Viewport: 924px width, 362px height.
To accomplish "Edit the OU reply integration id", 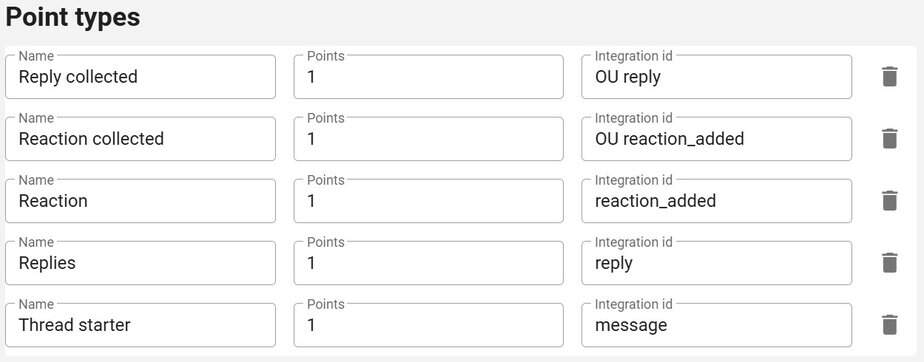I will [717, 77].
